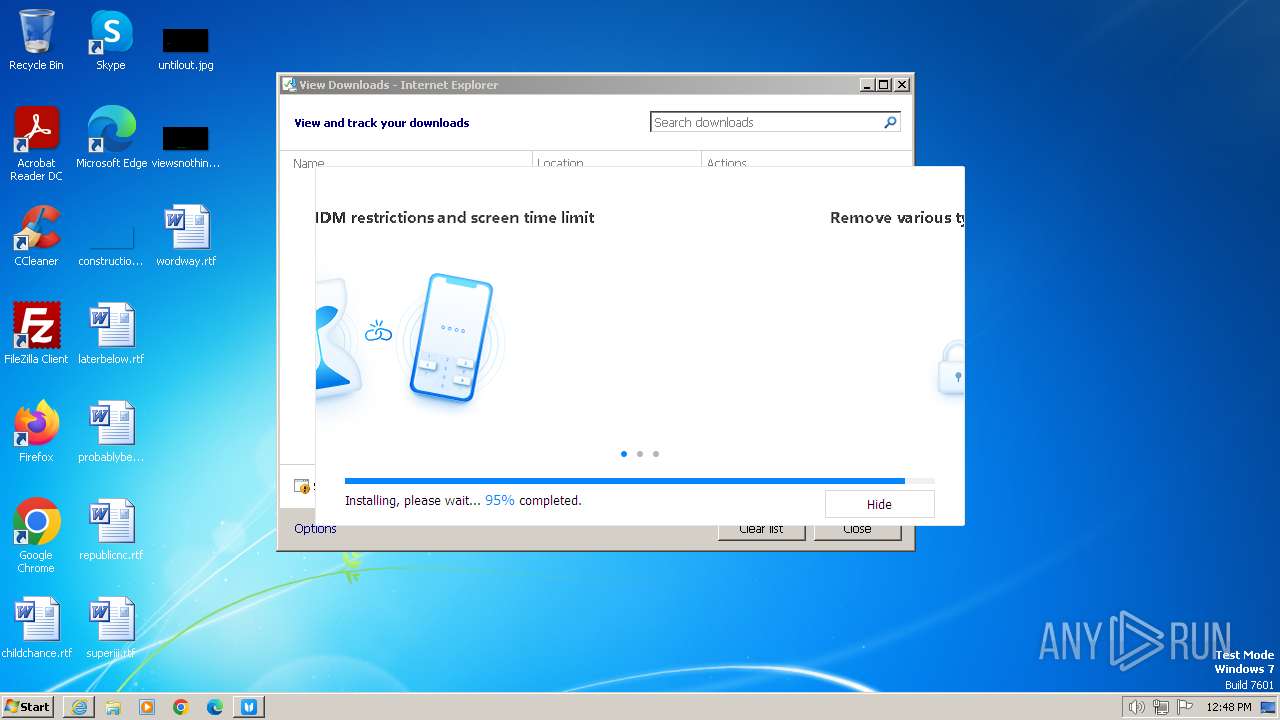Open the untilout.jpg desktop file
Screen dimensions: 1280x720
point(186,48)
